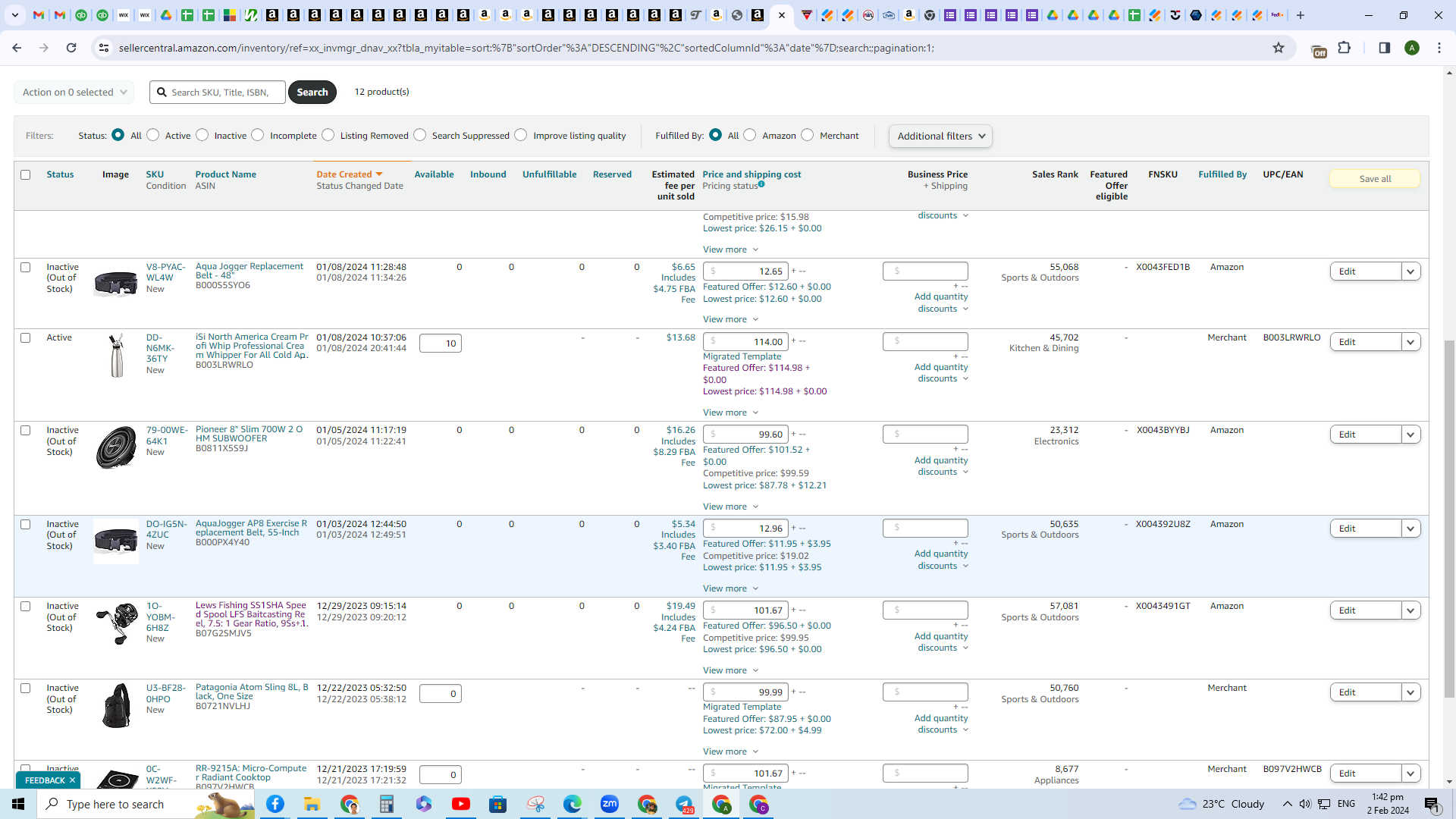Expand View more for Pioneer Subwoofer pricing
Viewport: 1456px width, 819px height.
coord(730,507)
